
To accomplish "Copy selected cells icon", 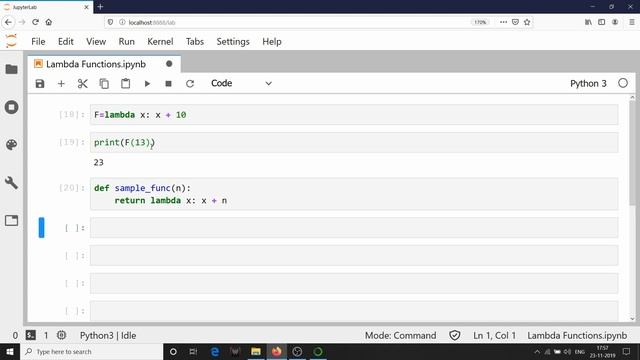I will 104,84.
